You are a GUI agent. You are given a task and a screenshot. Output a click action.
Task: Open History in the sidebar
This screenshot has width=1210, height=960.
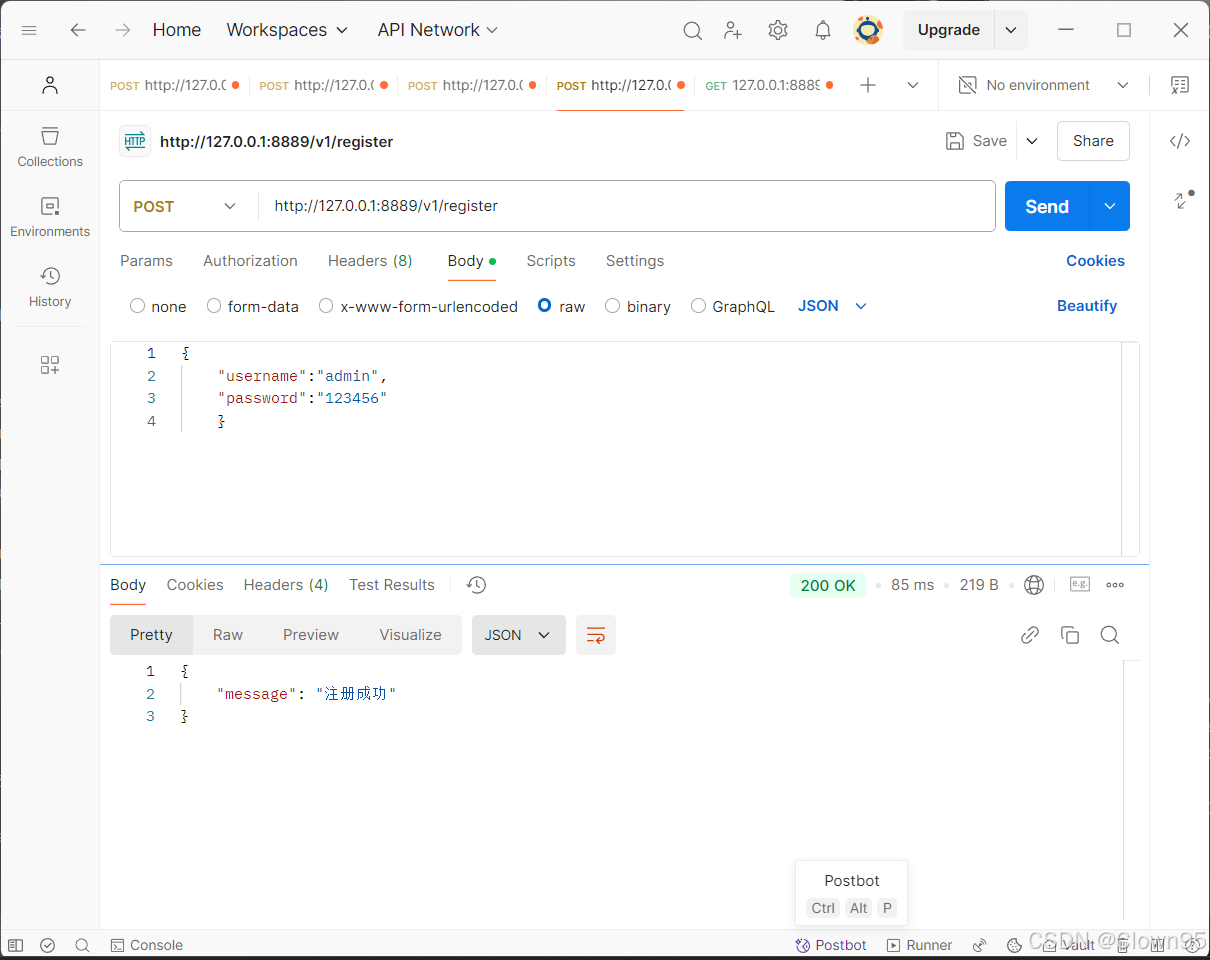tap(50, 287)
